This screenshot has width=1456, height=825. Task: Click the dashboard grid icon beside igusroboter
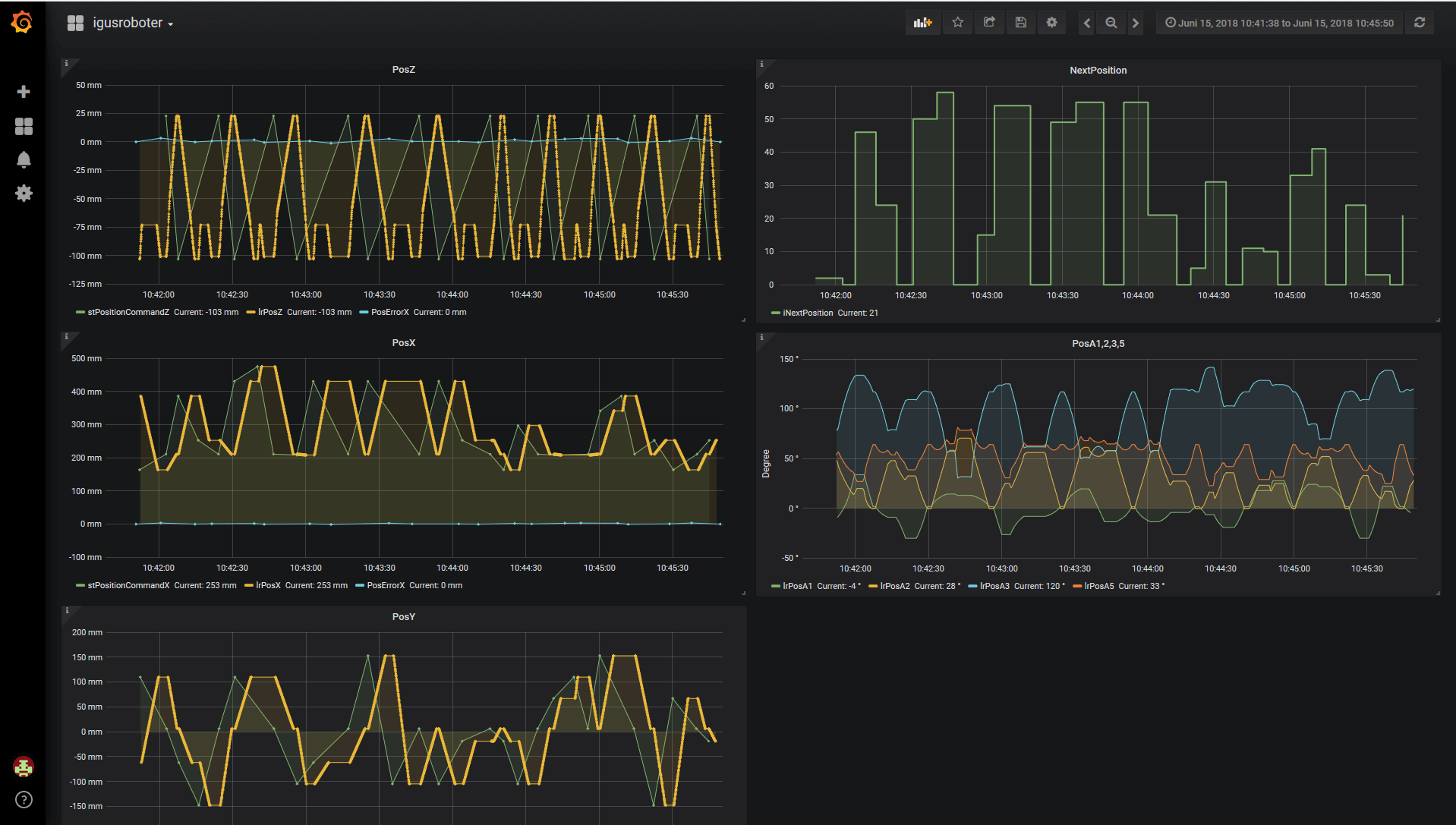(x=75, y=23)
